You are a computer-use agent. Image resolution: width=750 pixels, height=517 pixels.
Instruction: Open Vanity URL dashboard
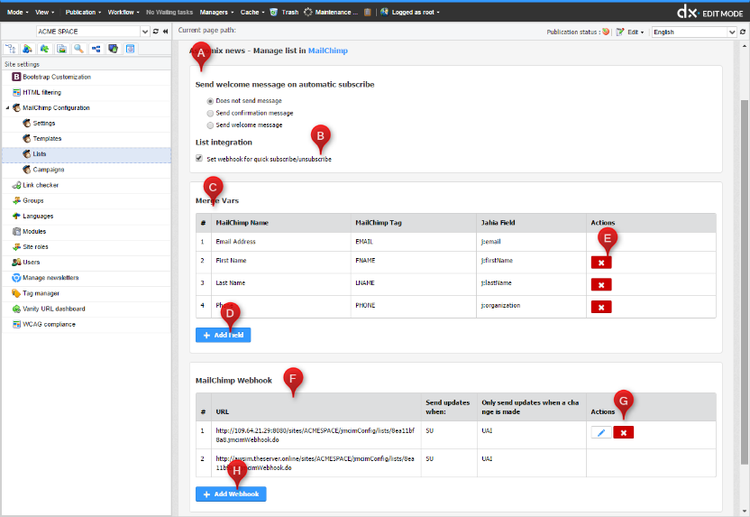(54, 309)
